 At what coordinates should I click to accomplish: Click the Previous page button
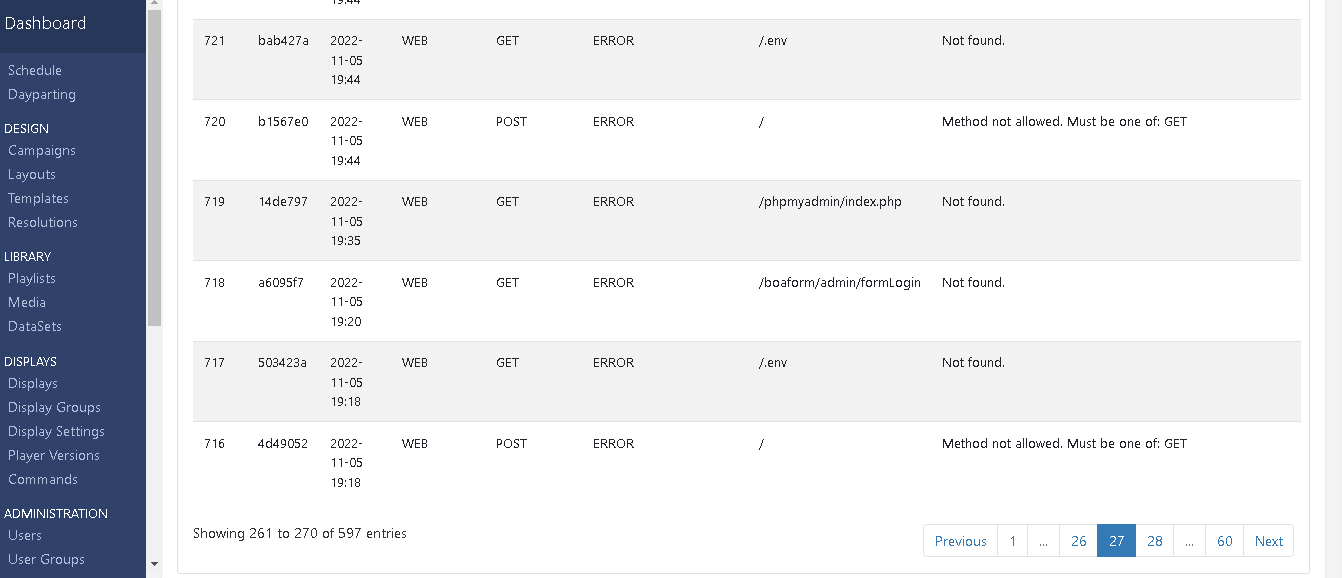[960, 541]
